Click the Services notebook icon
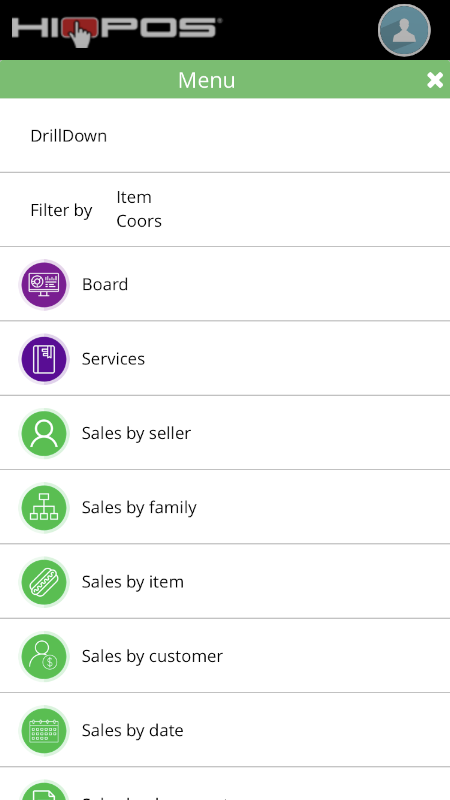Viewport: 450px width, 800px height. 44,359
